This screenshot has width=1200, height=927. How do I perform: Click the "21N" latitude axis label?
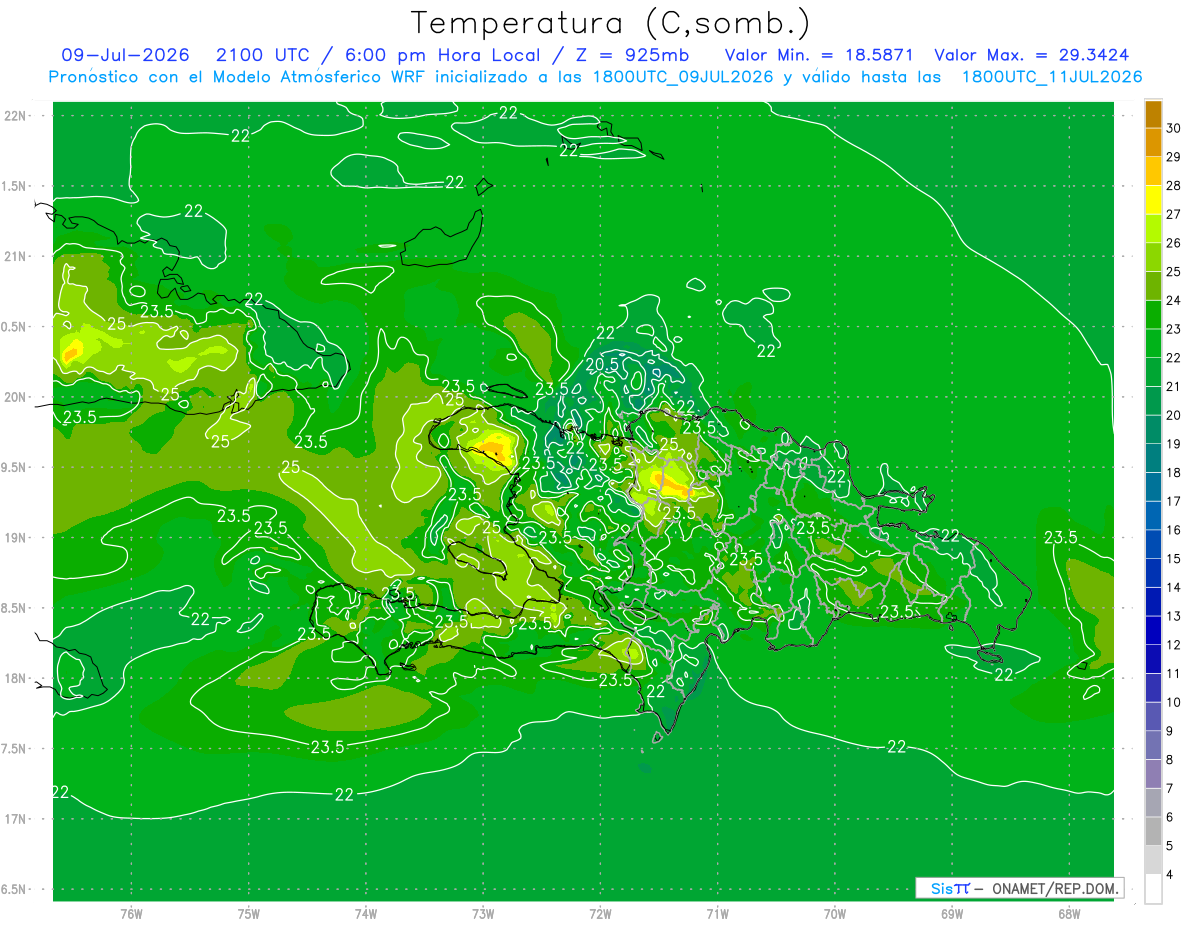[x=17, y=256]
